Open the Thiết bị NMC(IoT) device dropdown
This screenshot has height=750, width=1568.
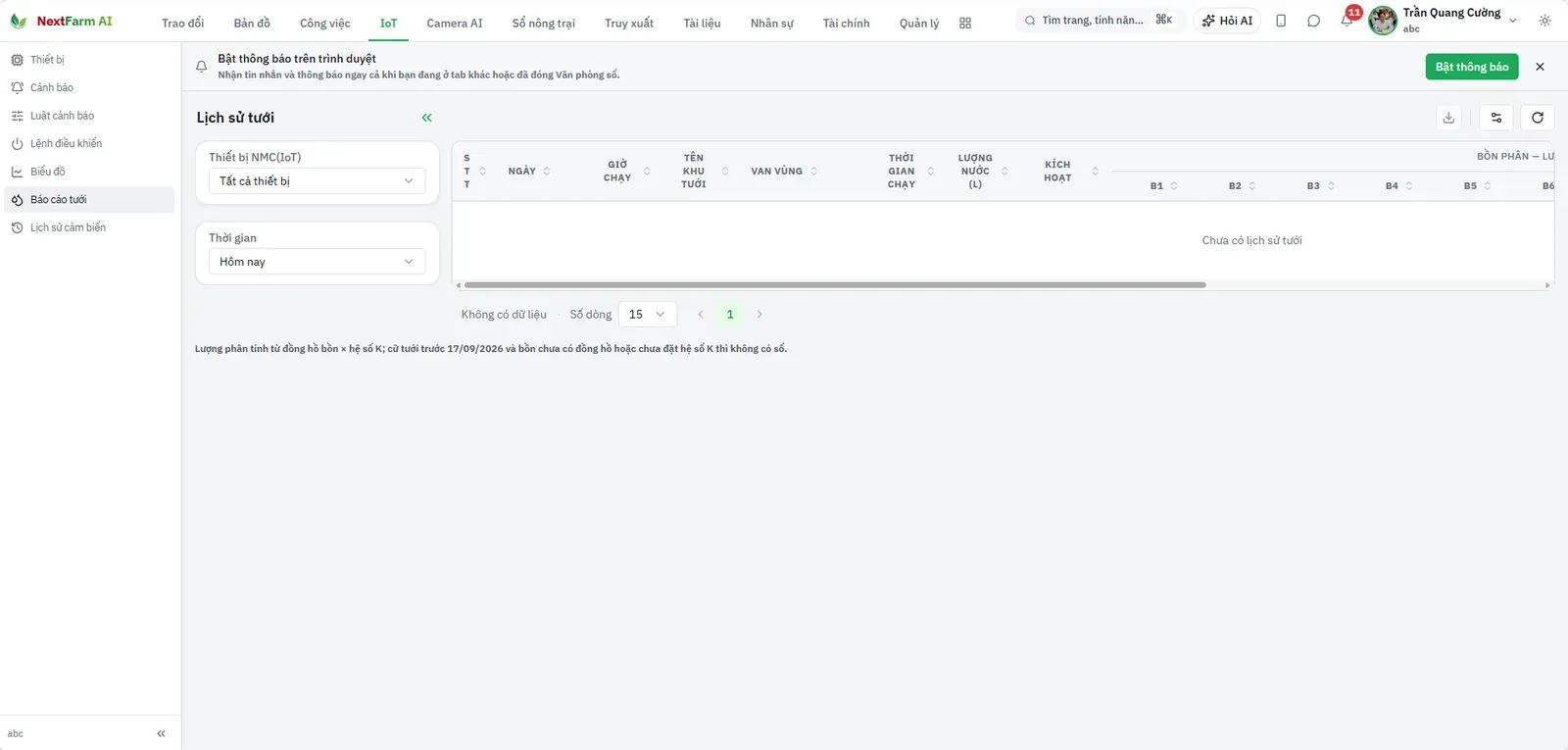tap(317, 181)
